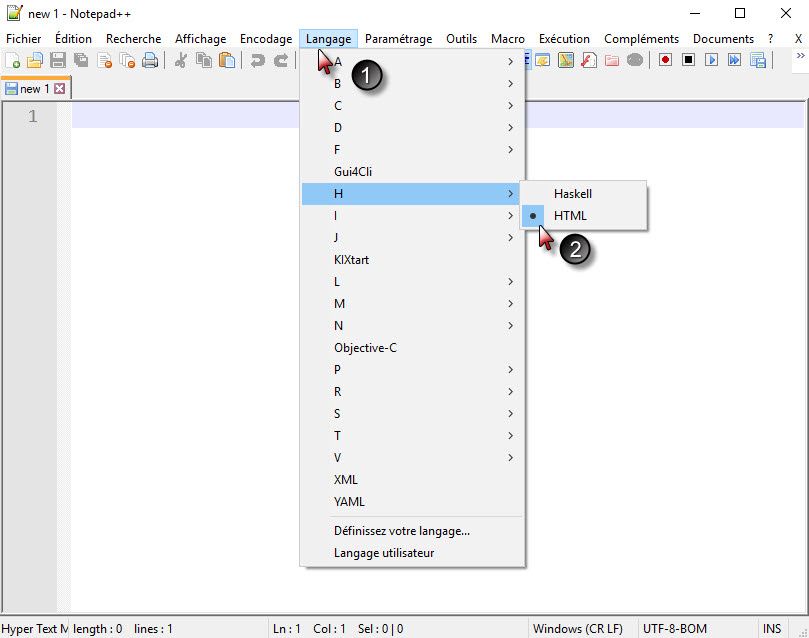The height and width of the screenshot is (638, 809).
Task: Open folder as workspace icon
Action: [x=612, y=60]
